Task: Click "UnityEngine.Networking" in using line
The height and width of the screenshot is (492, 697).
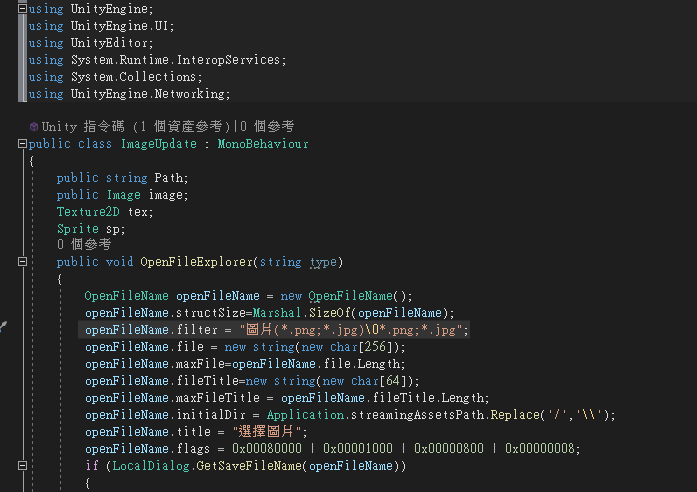Action: coord(148,94)
